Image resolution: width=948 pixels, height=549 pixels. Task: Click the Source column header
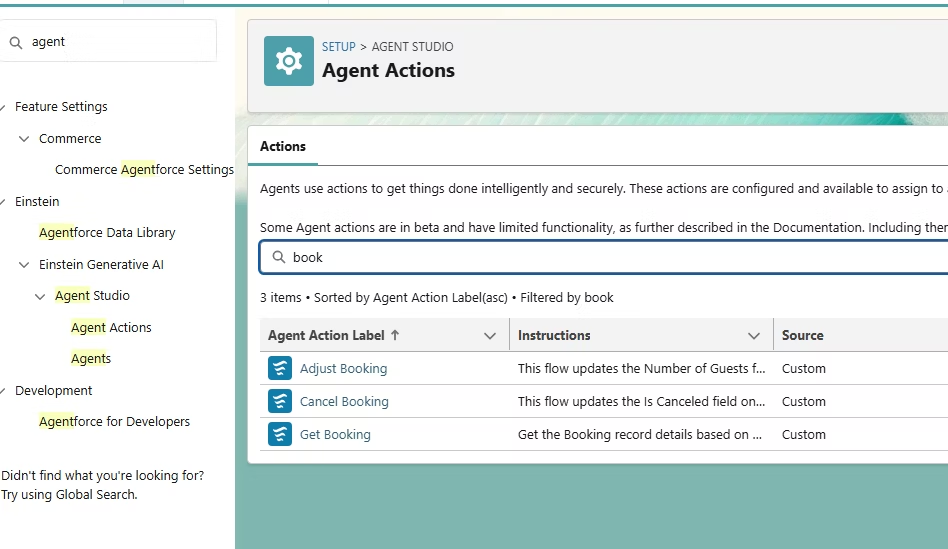click(802, 335)
